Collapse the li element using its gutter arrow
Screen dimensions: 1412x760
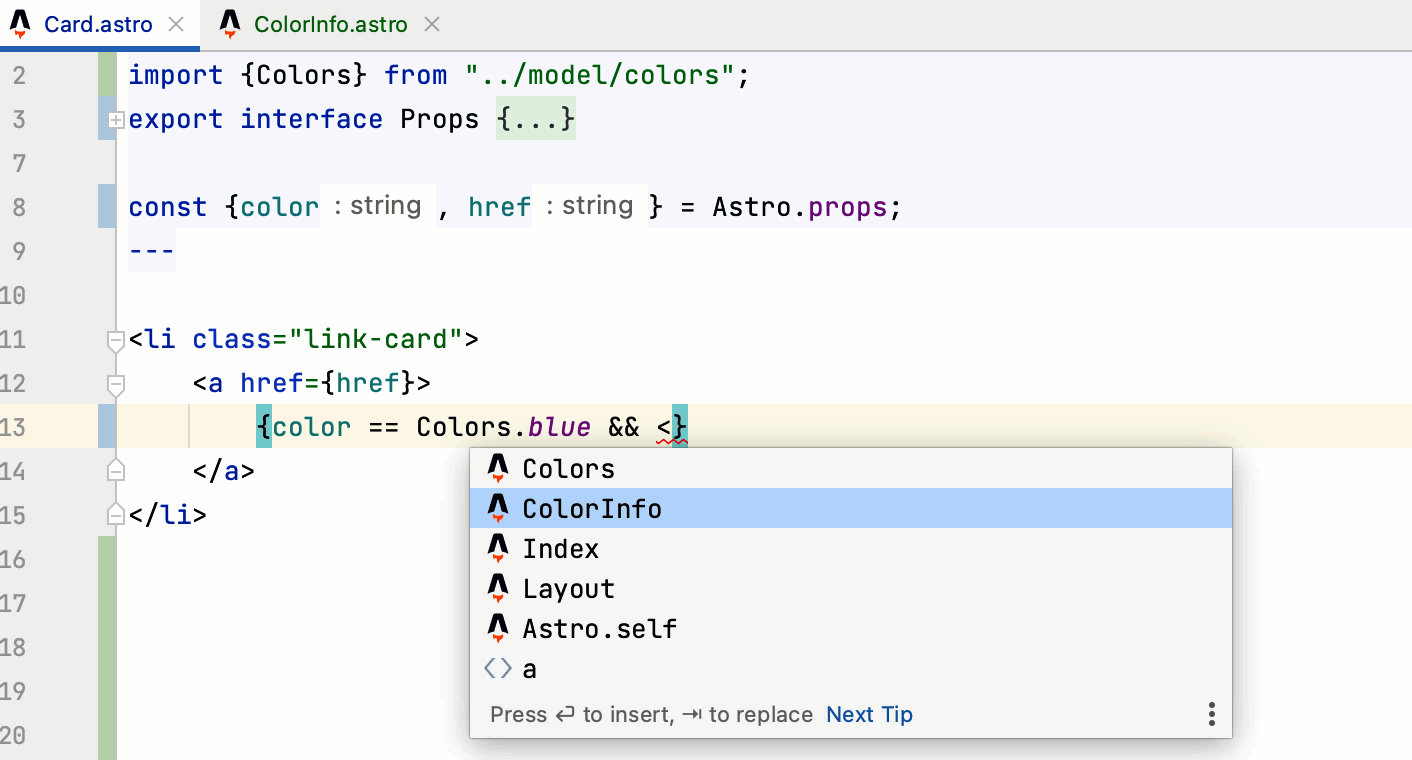(x=114, y=339)
